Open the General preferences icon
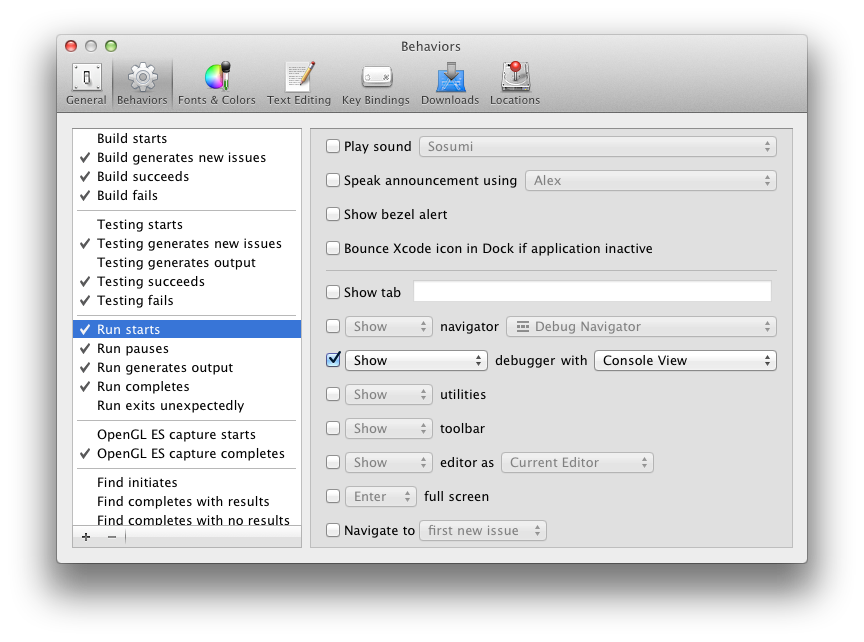 (x=87, y=77)
